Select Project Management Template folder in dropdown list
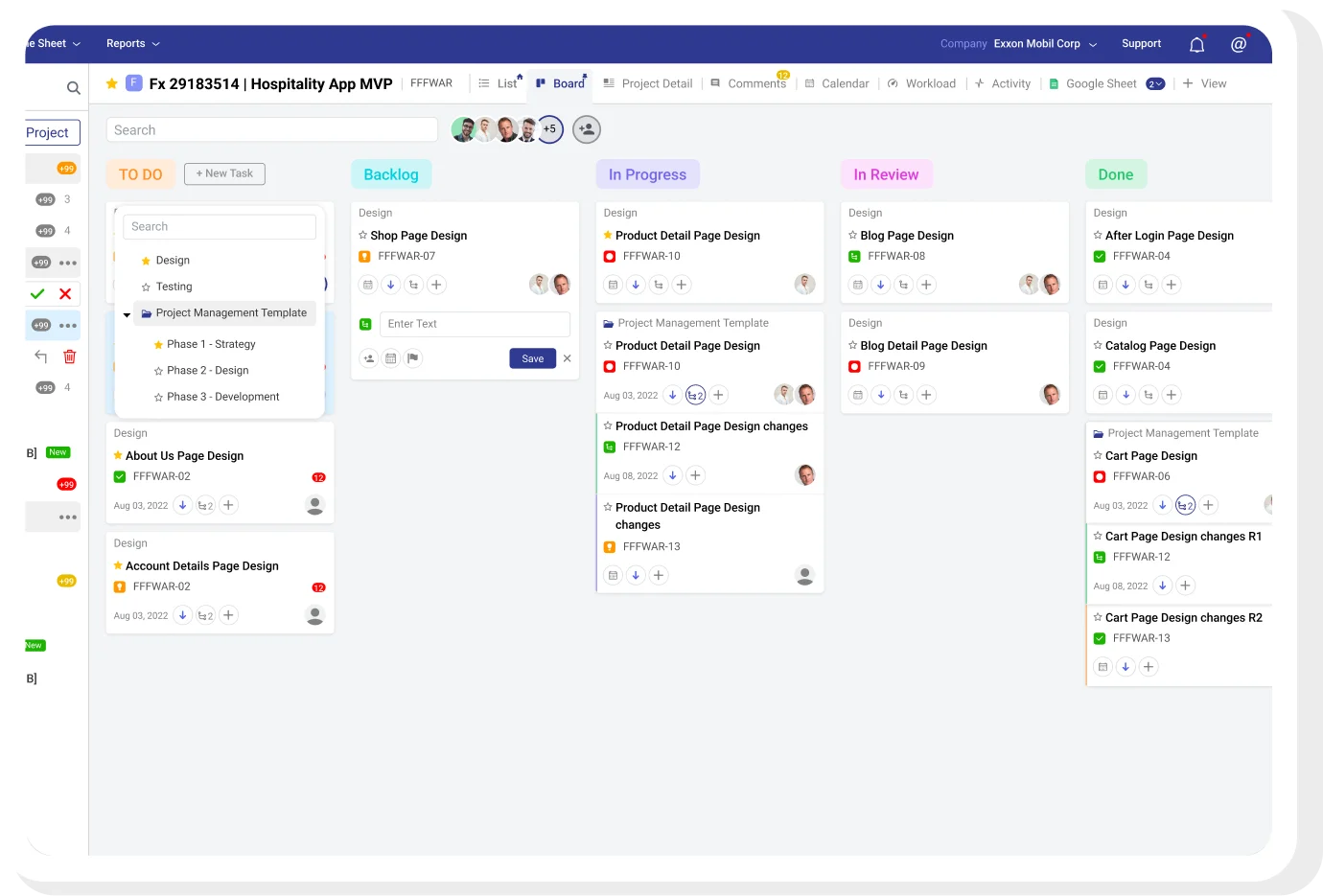Screen dimensions: 1323x896 224,313
